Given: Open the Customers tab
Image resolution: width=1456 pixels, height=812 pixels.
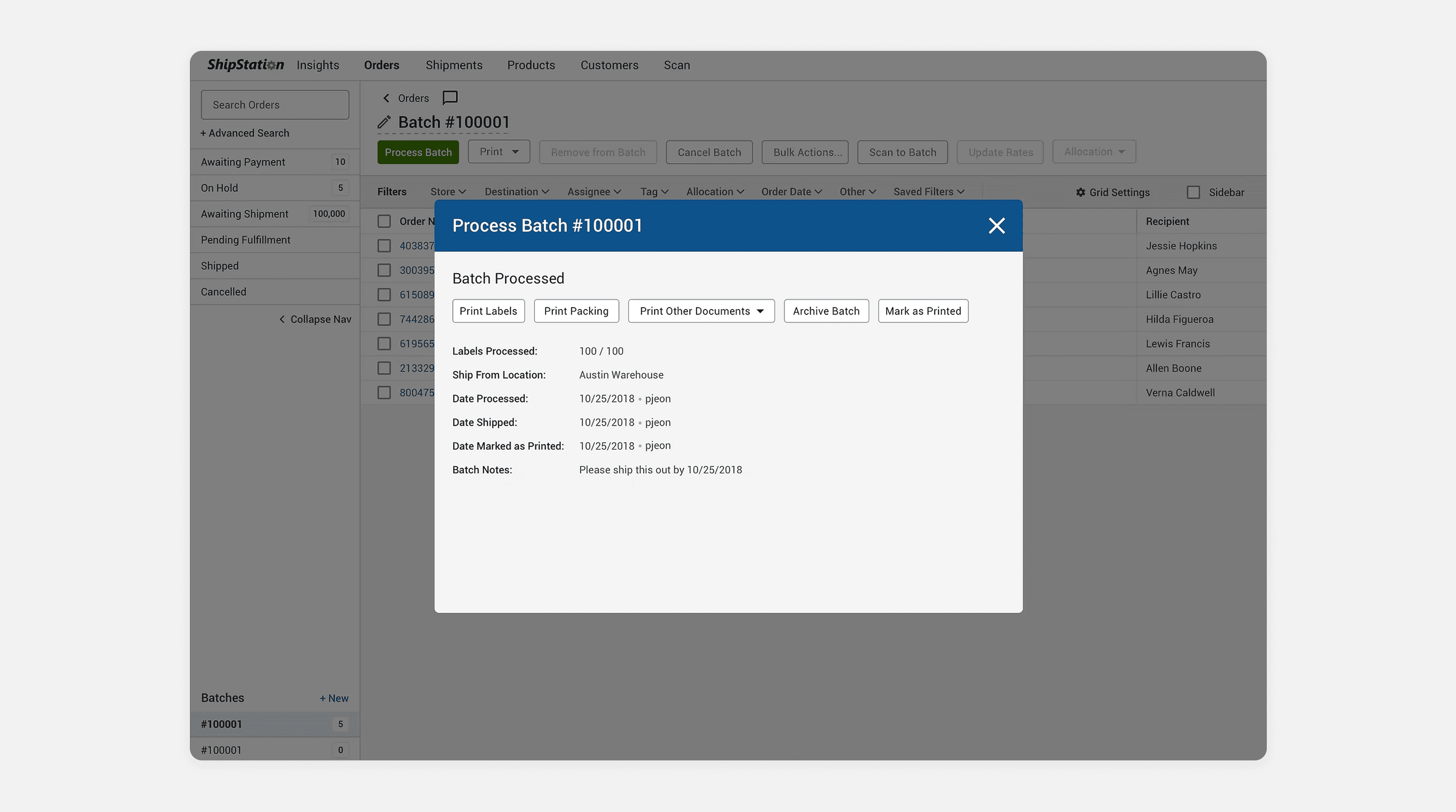Looking at the screenshot, I should point(609,65).
